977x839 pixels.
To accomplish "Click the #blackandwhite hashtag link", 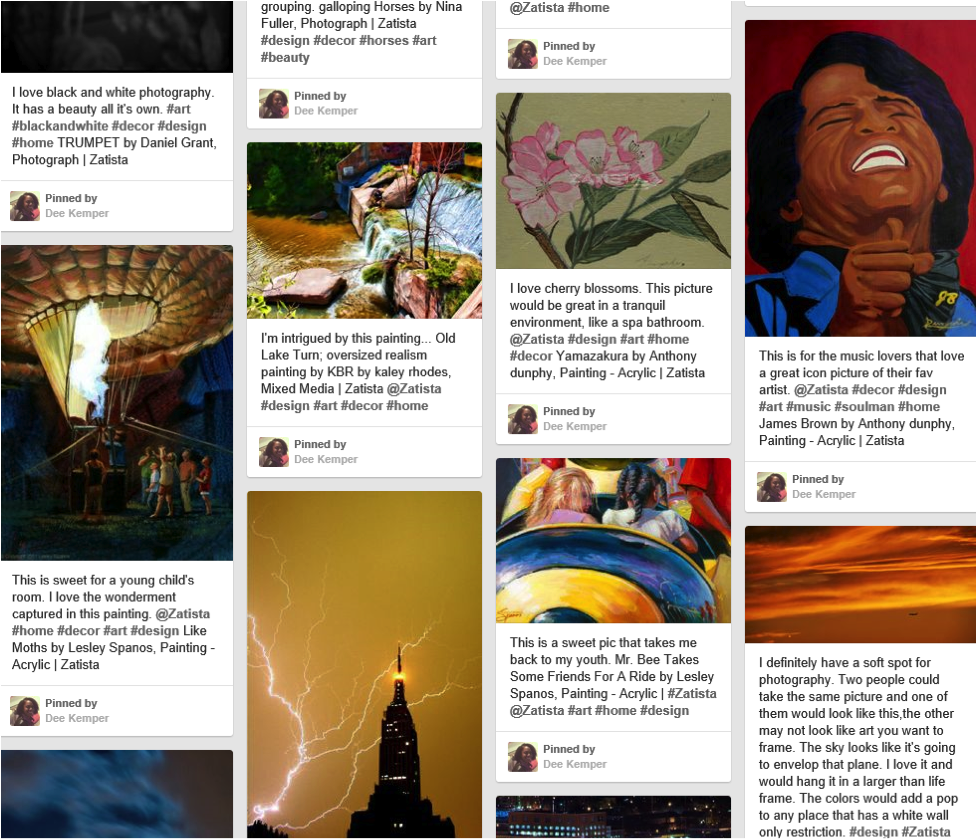I will click(x=60, y=126).
